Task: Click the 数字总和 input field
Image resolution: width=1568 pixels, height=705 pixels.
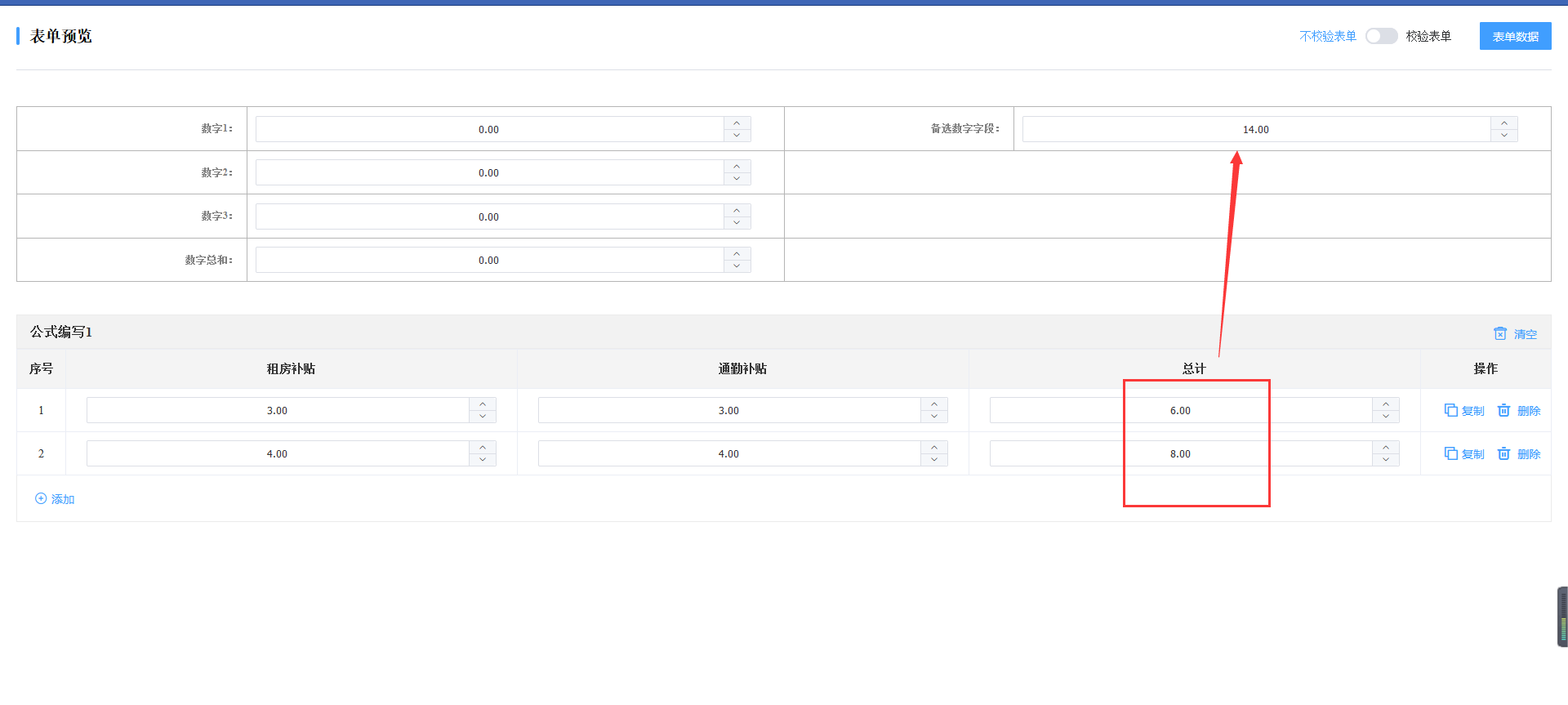Action: pyautogui.click(x=489, y=260)
